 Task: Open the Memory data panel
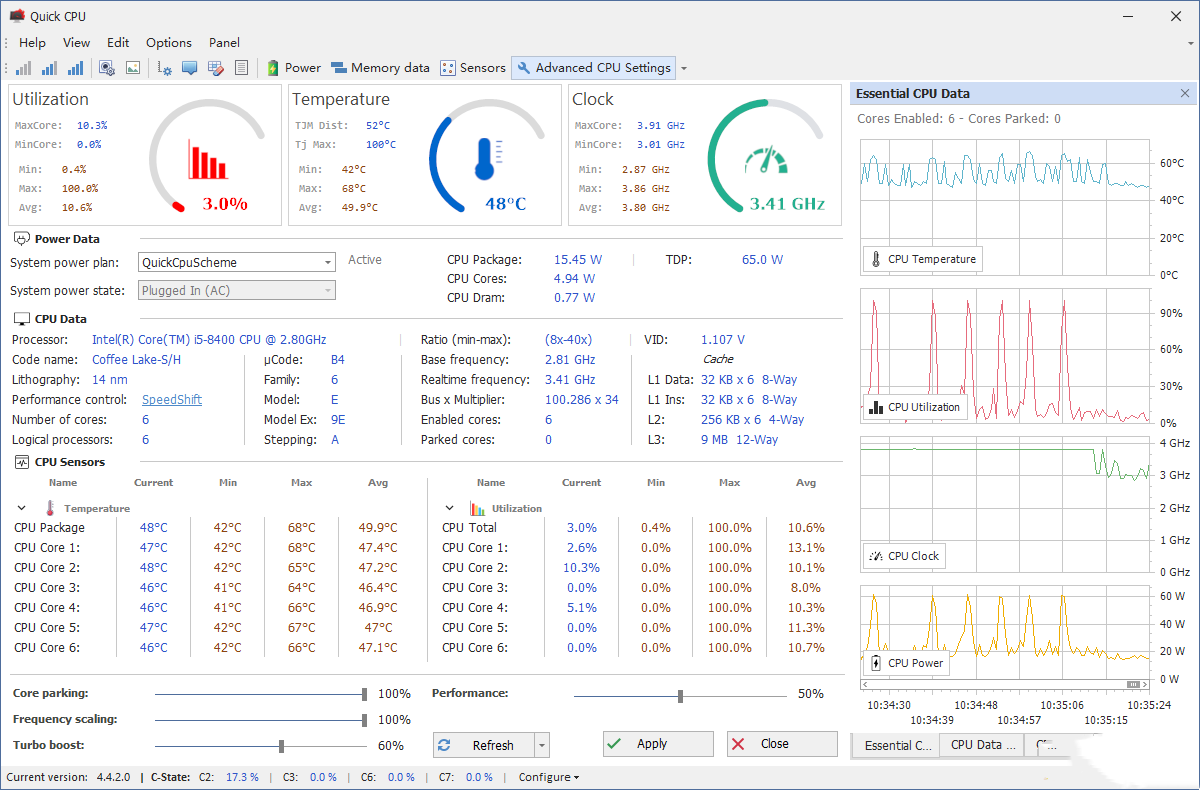380,67
